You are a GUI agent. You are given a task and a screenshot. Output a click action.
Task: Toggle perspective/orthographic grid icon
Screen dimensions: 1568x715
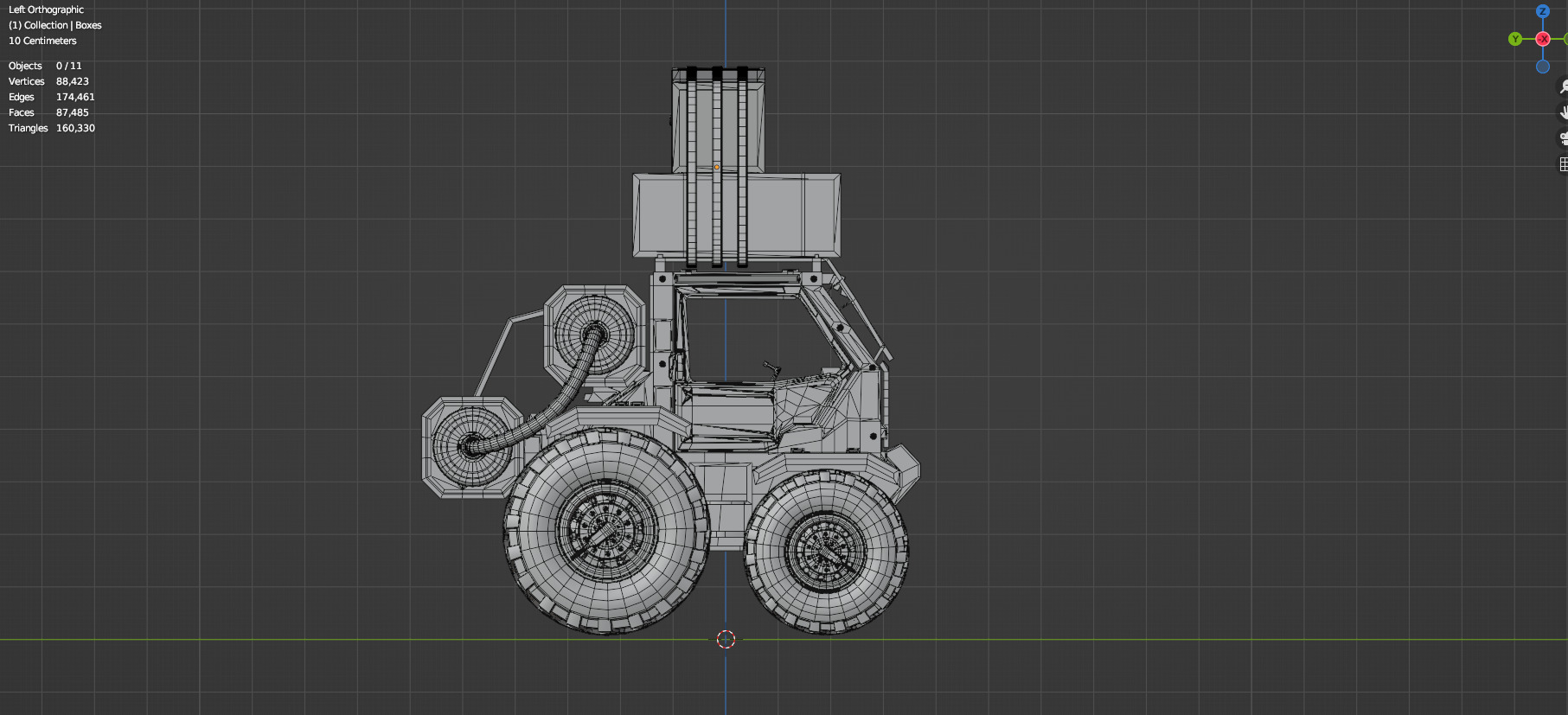[1563, 163]
